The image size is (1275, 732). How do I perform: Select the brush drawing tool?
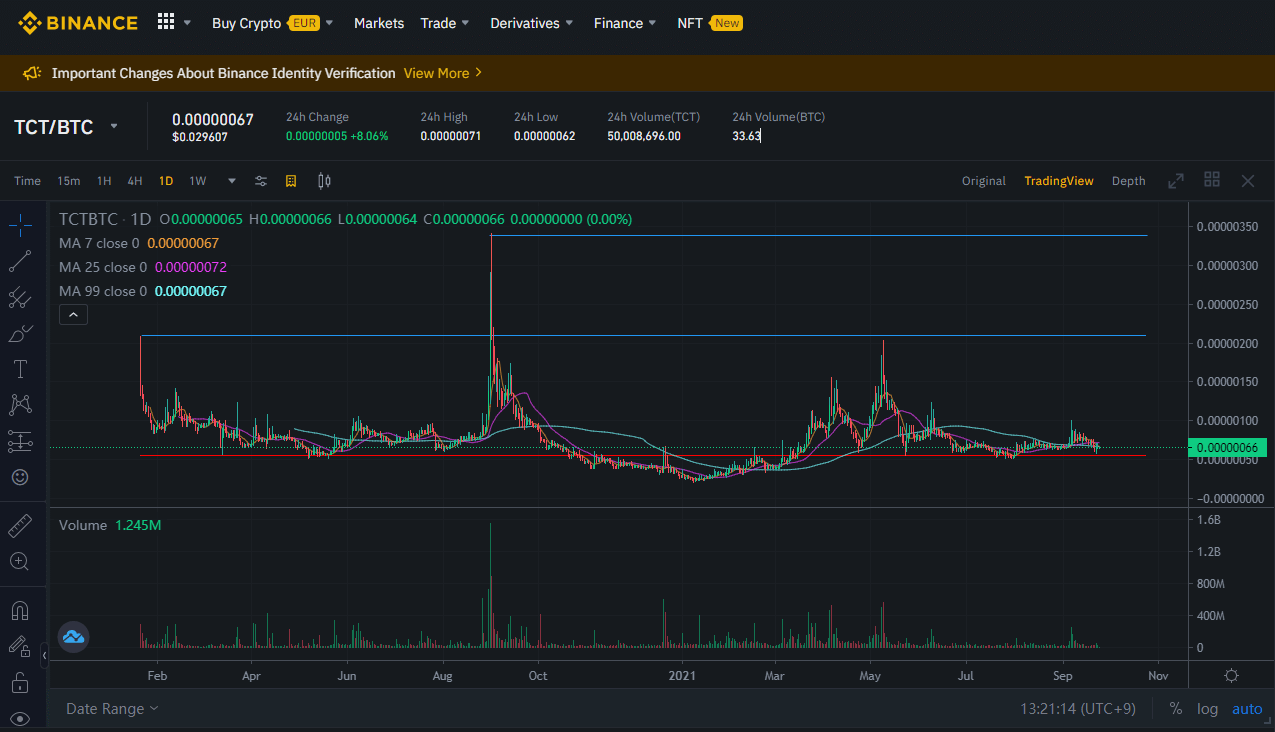[19, 334]
